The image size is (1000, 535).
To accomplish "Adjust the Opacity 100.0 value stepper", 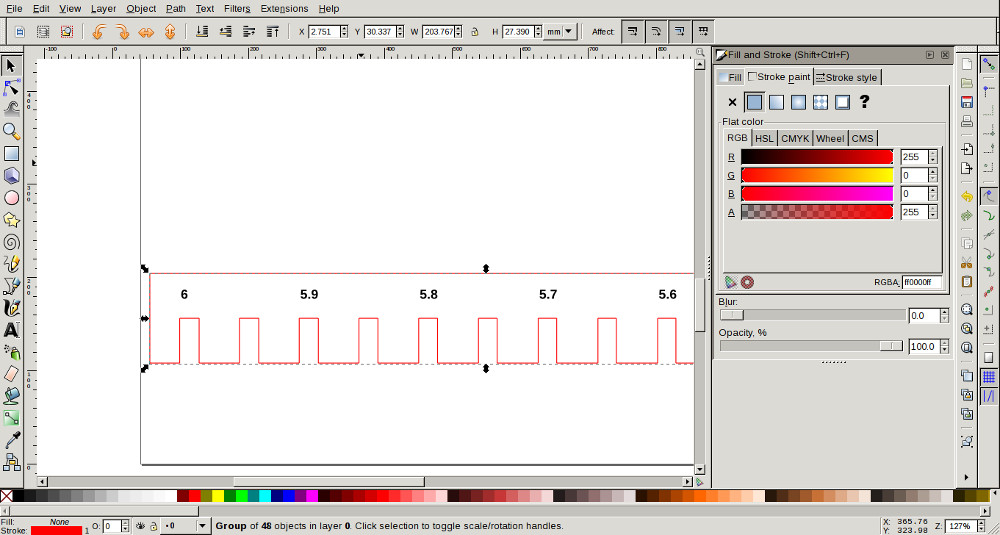I will click(x=944, y=347).
